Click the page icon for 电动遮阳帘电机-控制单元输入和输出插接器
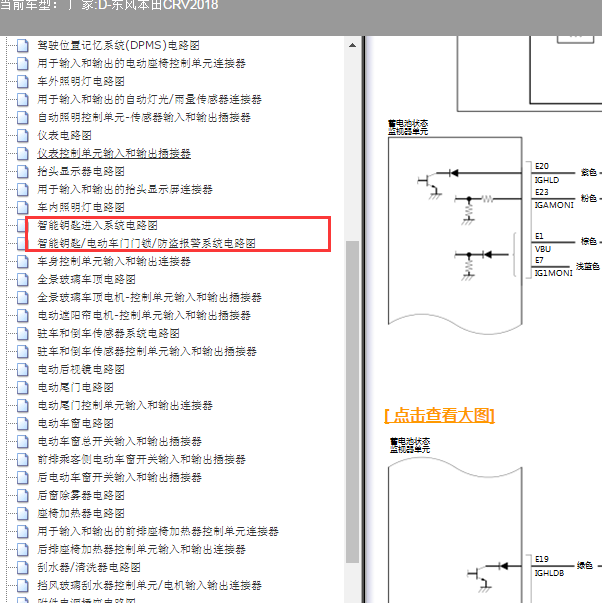This screenshot has width=602, height=603. (x=23, y=315)
